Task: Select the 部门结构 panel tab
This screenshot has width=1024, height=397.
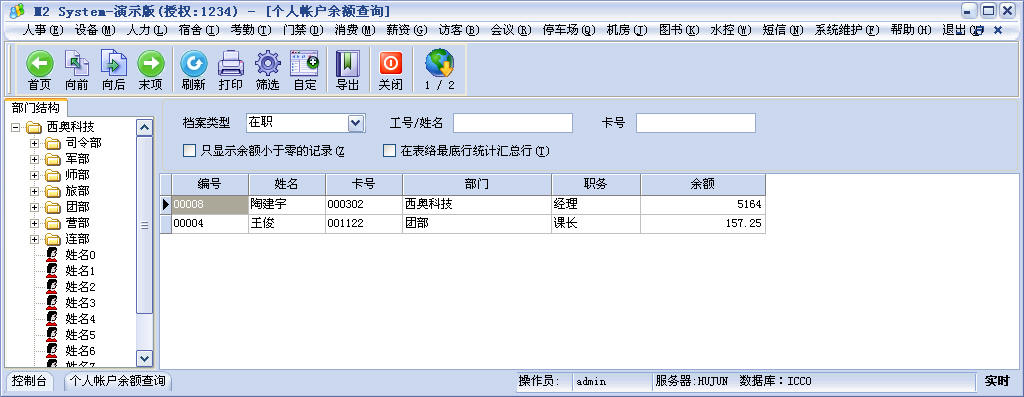Action: 36,108
